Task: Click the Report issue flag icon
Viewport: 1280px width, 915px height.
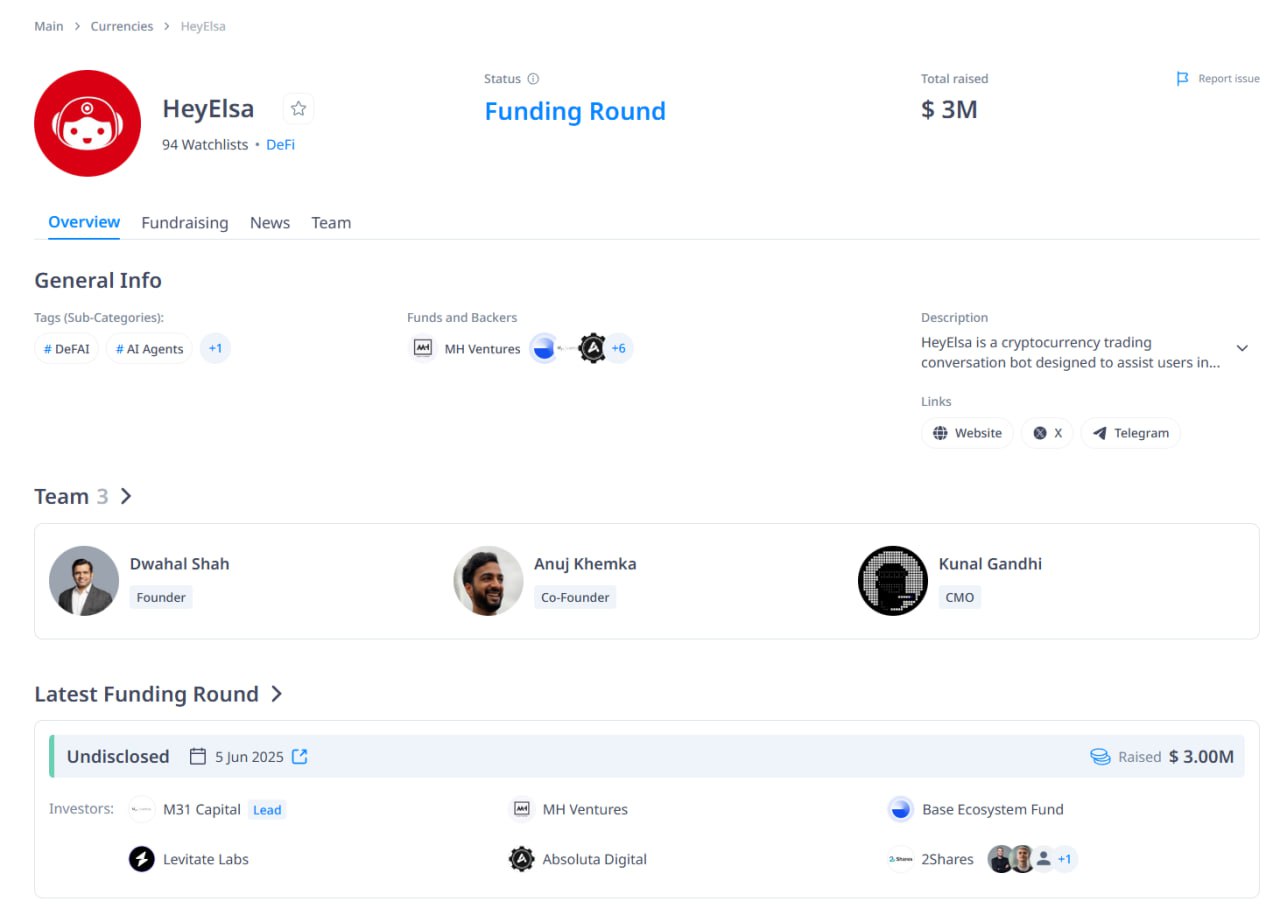Action: coord(1182,79)
